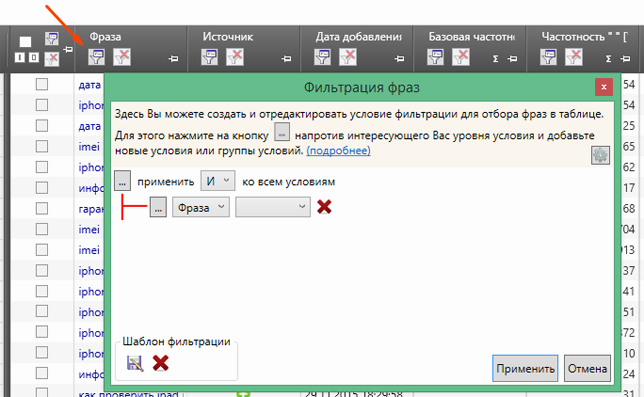Clear filter on Источник column

pos(235,57)
